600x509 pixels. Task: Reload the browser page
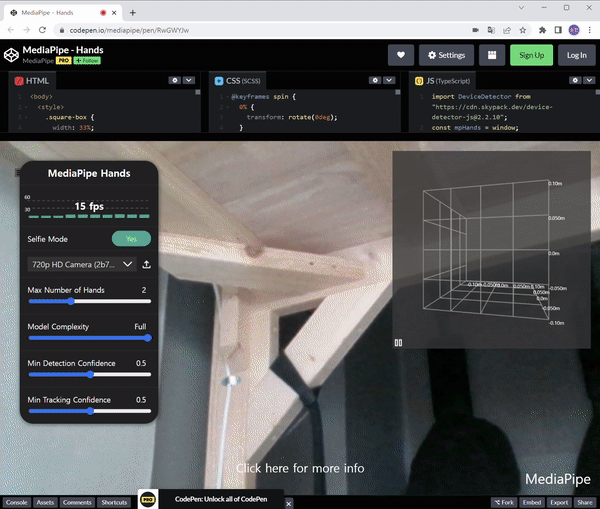pyautogui.click(x=42, y=30)
